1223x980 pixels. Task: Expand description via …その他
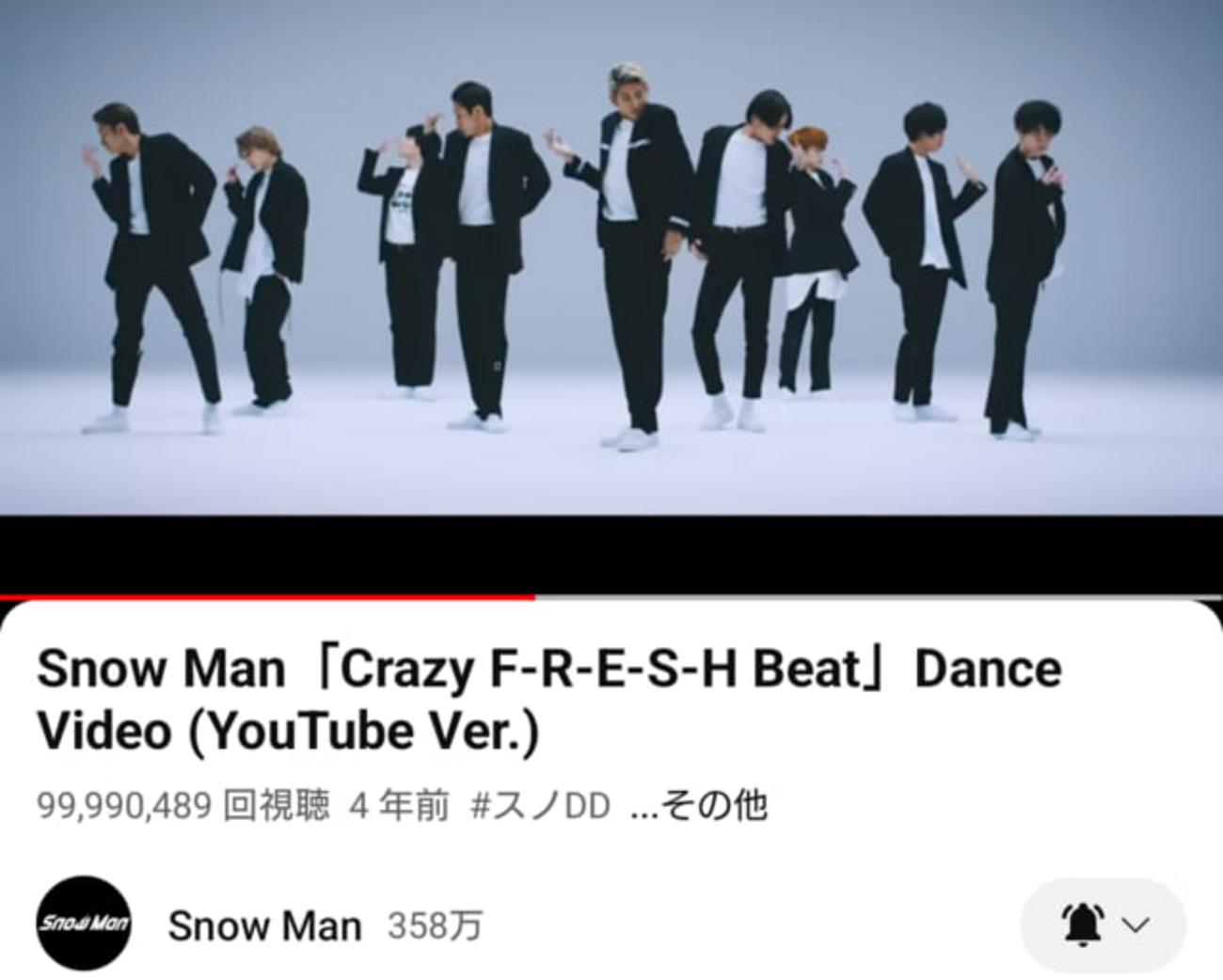pyautogui.click(x=698, y=806)
